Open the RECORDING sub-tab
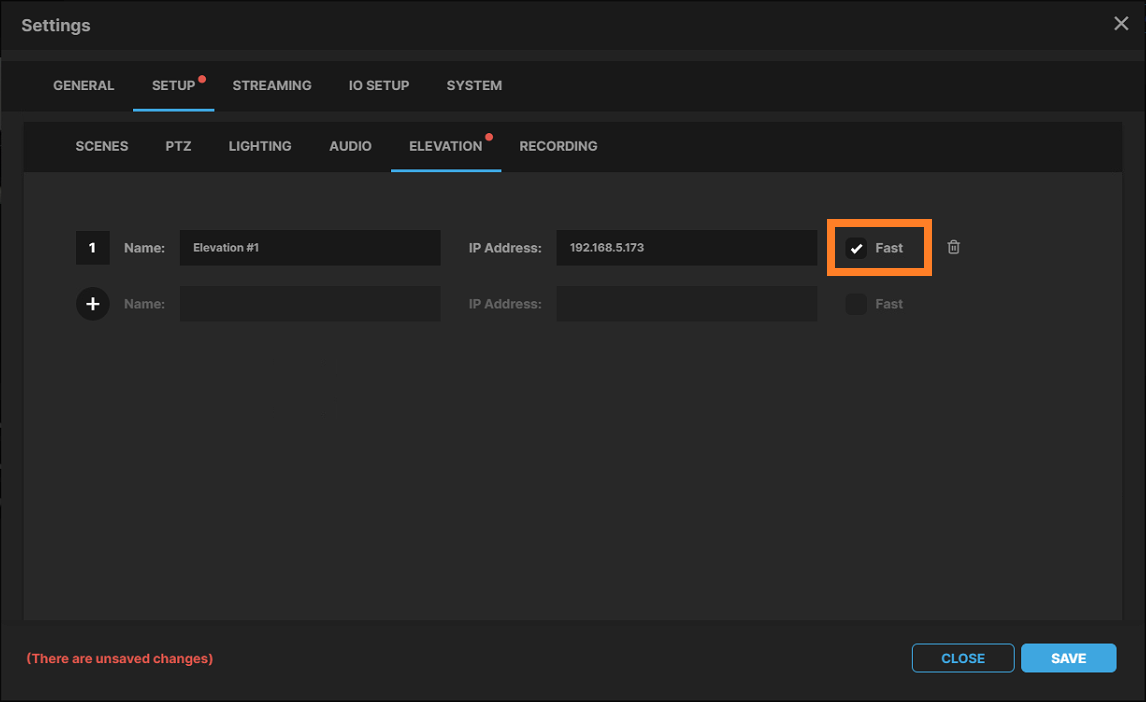1146x702 pixels. point(558,146)
